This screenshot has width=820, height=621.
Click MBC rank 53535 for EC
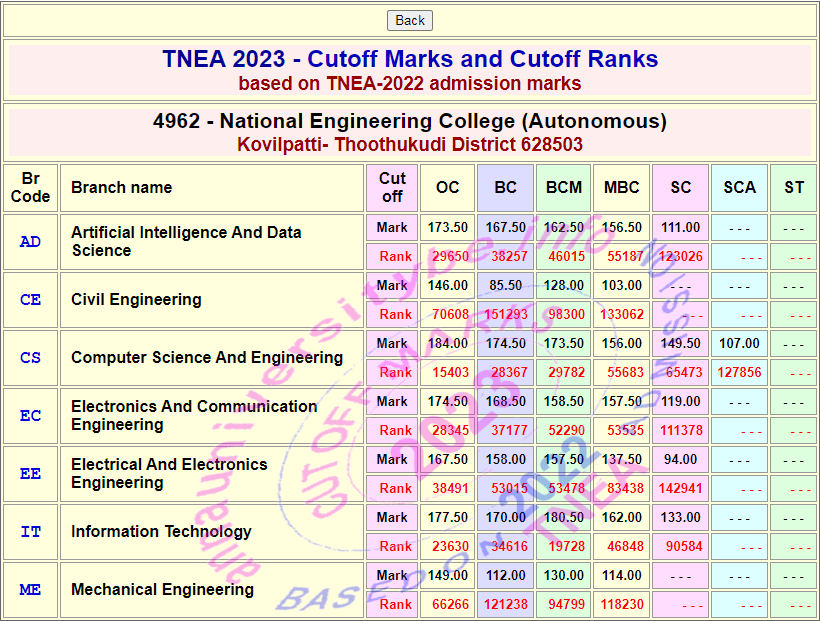(625, 431)
